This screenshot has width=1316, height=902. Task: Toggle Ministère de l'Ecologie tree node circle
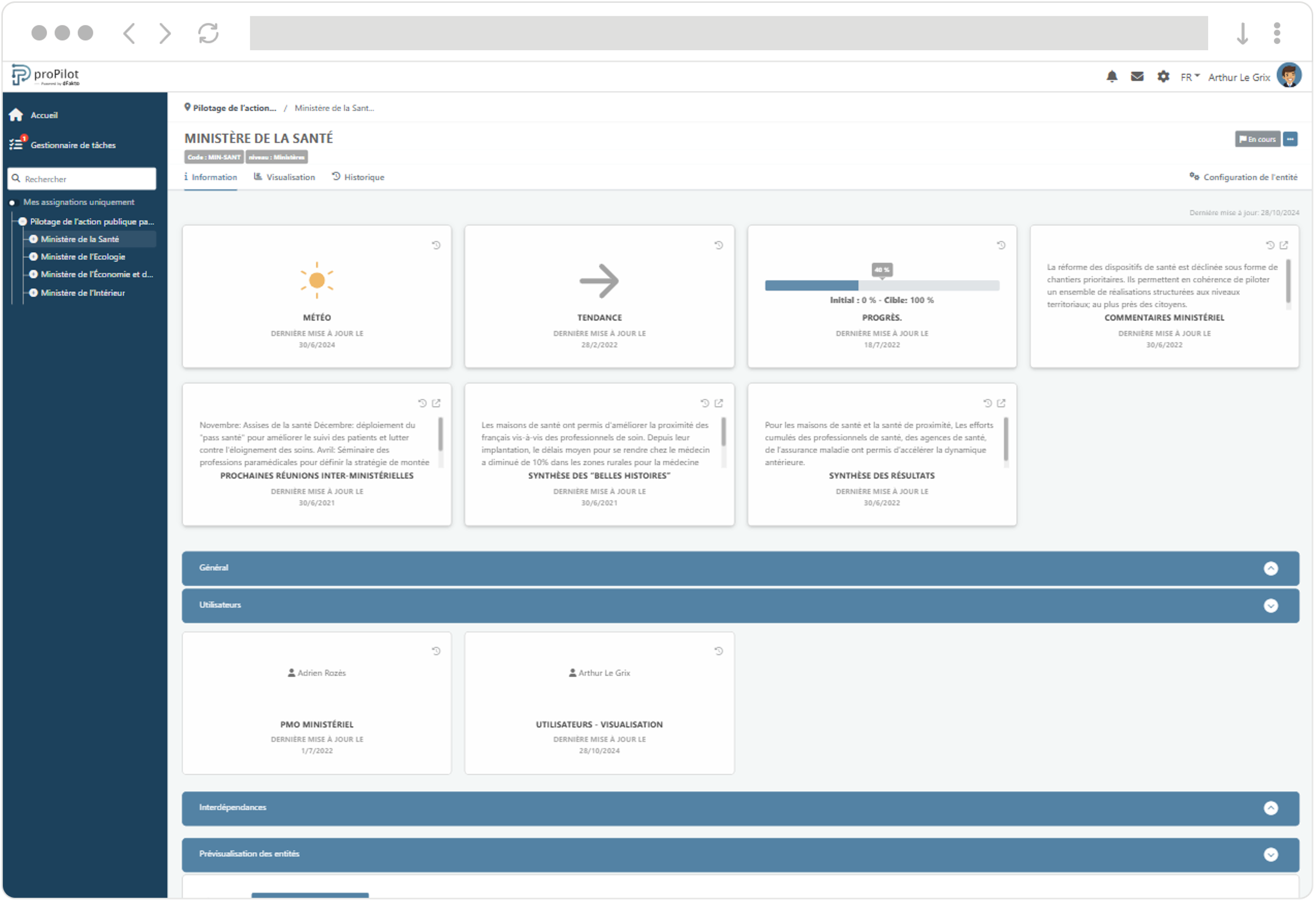[x=34, y=257]
